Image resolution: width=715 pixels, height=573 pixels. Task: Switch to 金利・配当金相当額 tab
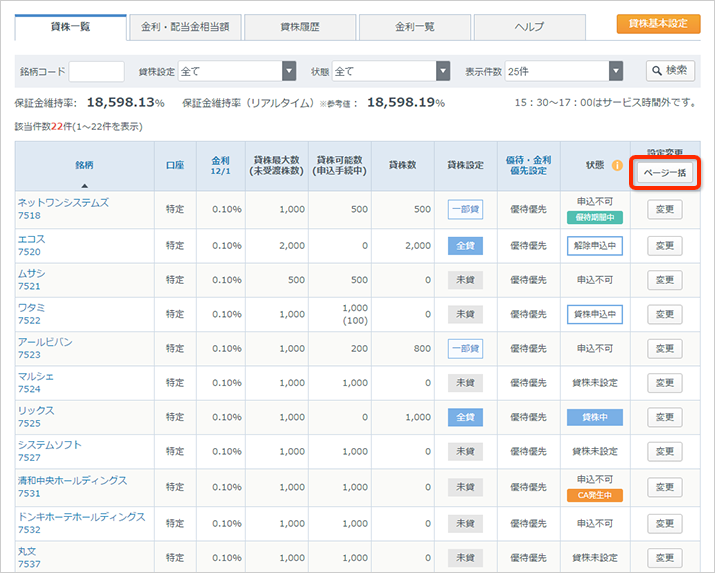click(185, 27)
